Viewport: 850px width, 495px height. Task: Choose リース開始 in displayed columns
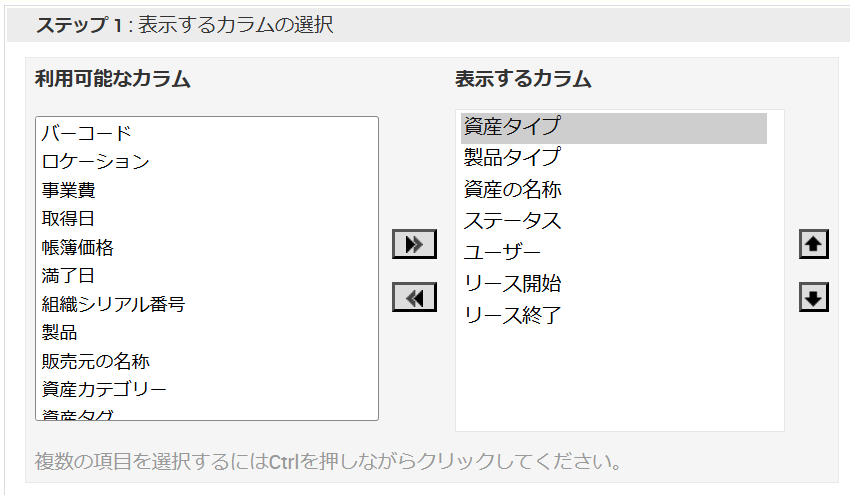pos(512,284)
